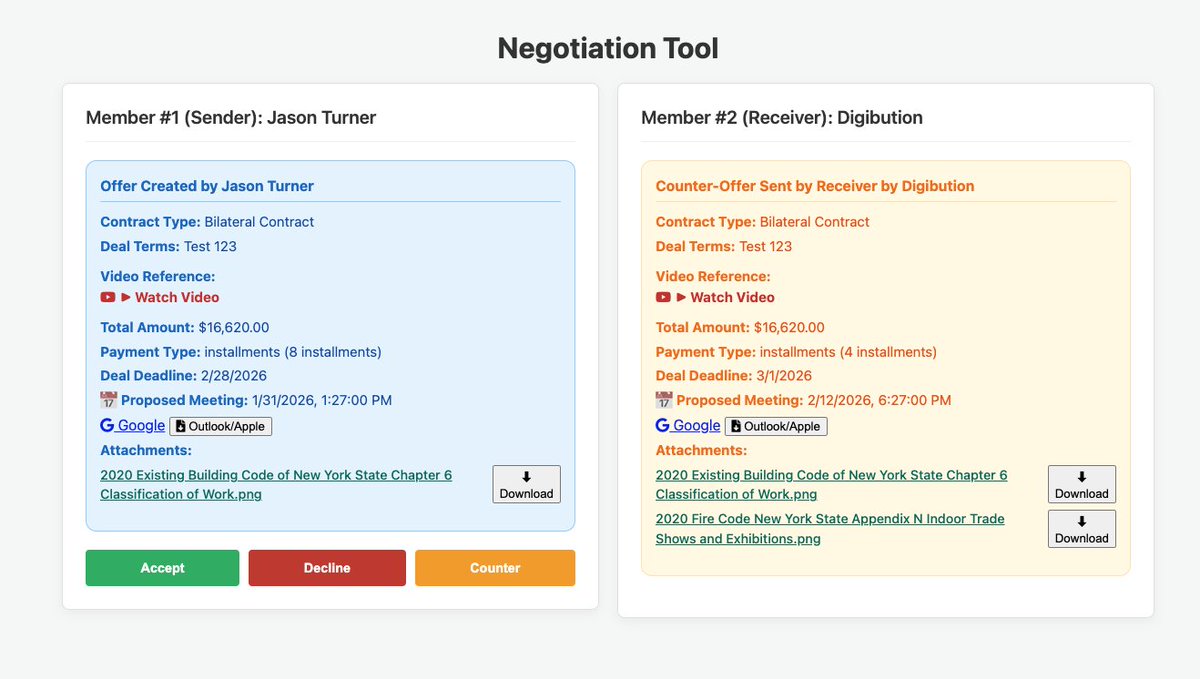This screenshot has width=1200, height=679.
Task: Click 'Member #1 (Sender): Jason Turner' heading
Action: (231, 118)
